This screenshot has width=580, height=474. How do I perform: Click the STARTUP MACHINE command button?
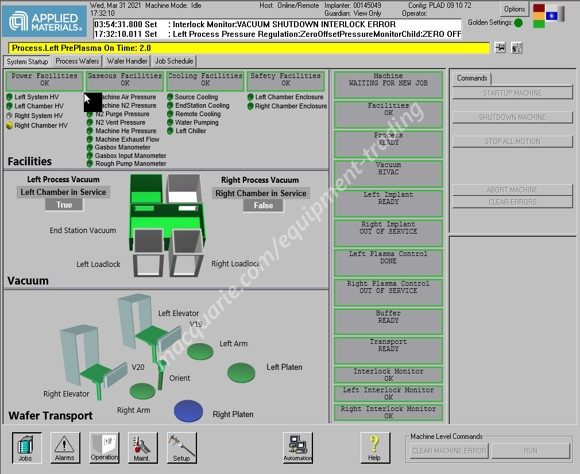512,93
